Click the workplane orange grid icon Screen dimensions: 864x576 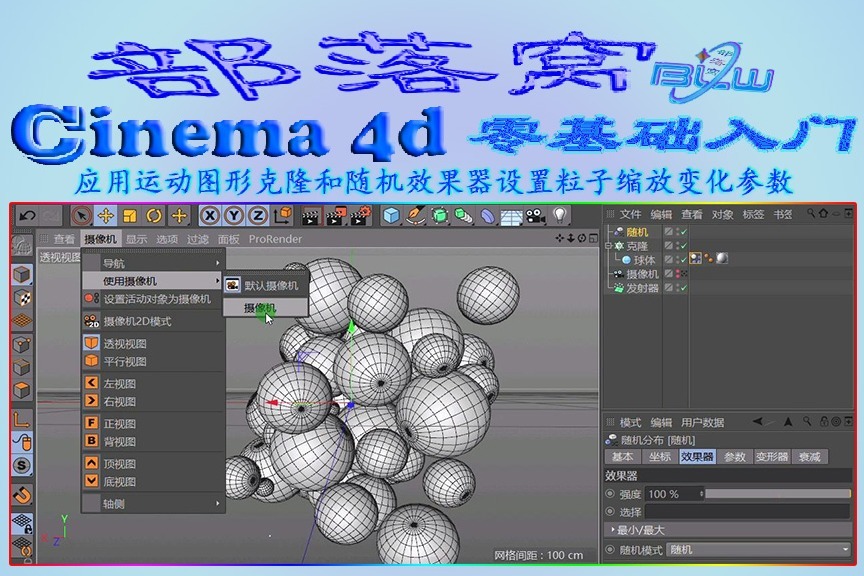[21, 320]
